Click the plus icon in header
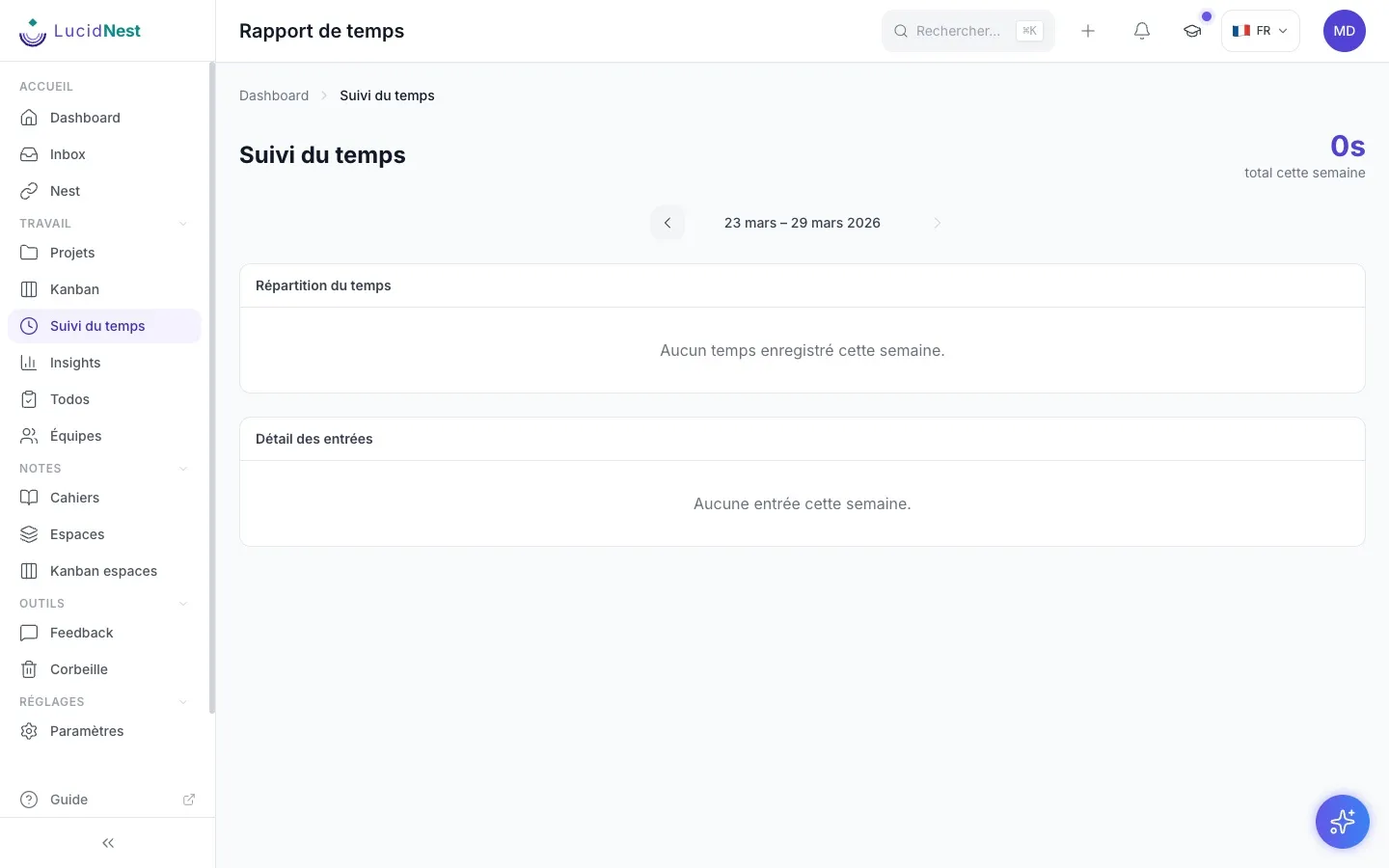The image size is (1389, 868). (x=1088, y=31)
